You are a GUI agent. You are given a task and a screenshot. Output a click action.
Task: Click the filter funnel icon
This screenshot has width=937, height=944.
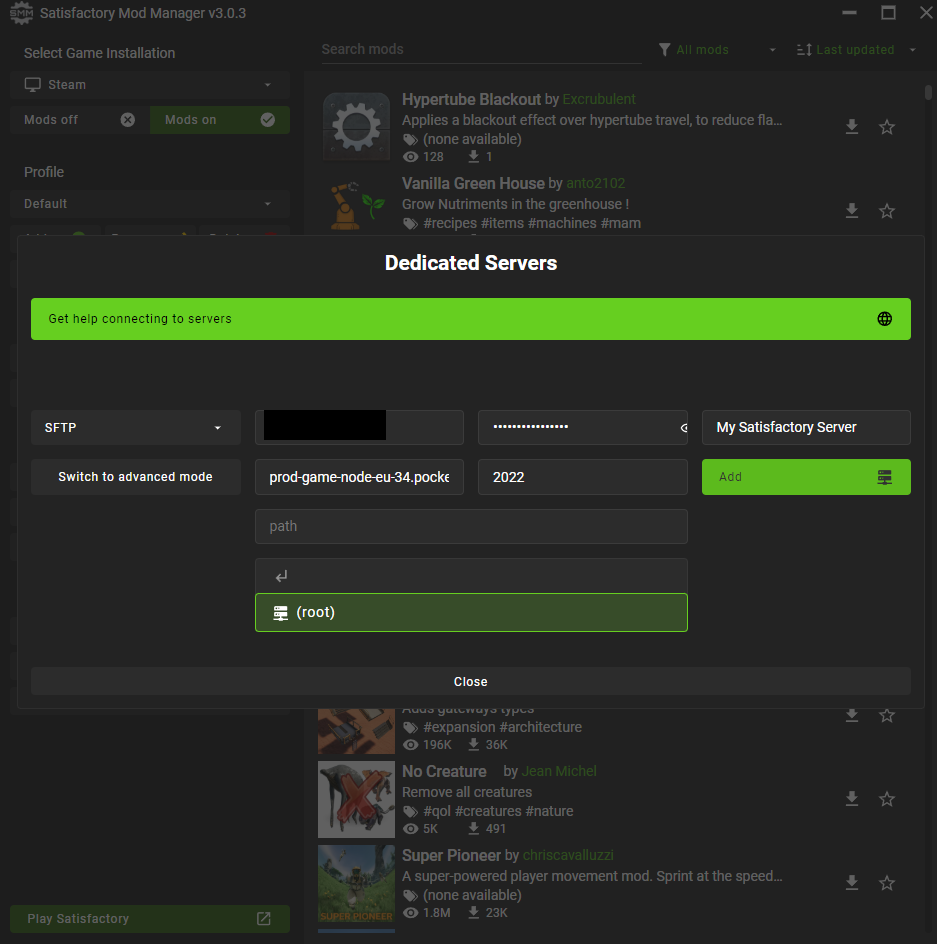click(664, 50)
